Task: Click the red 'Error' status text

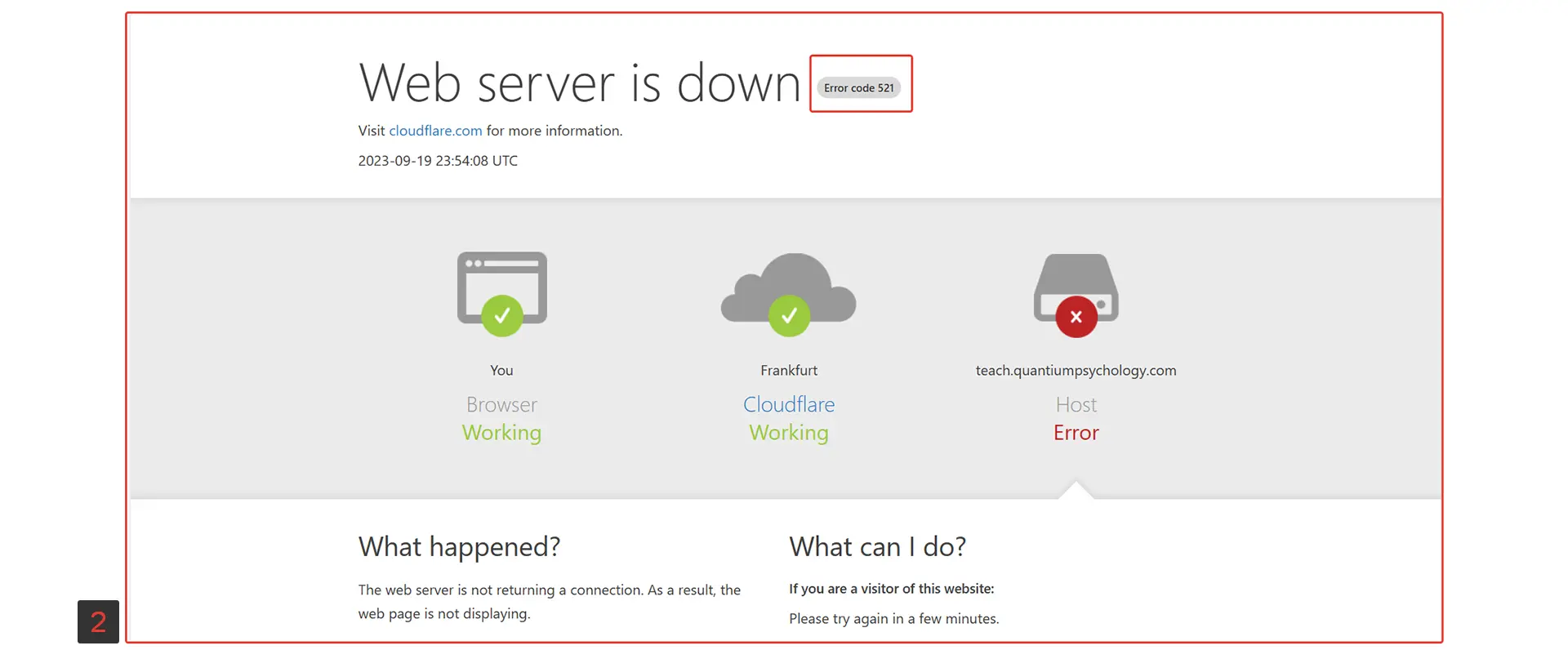Action: 1076,433
